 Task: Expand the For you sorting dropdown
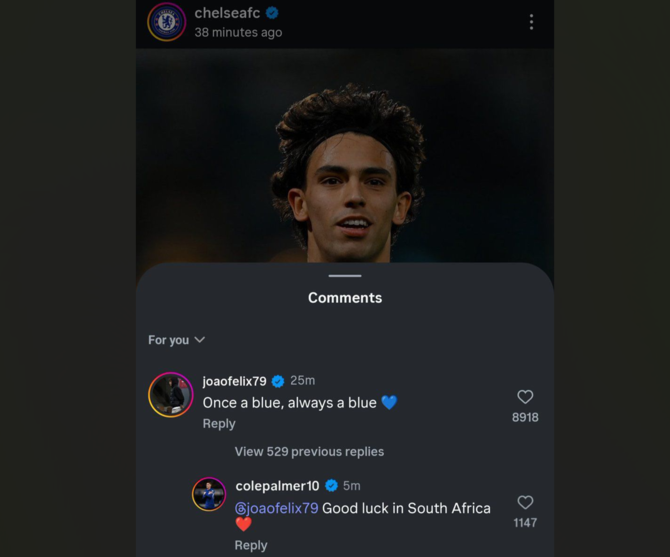[x=177, y=340]
